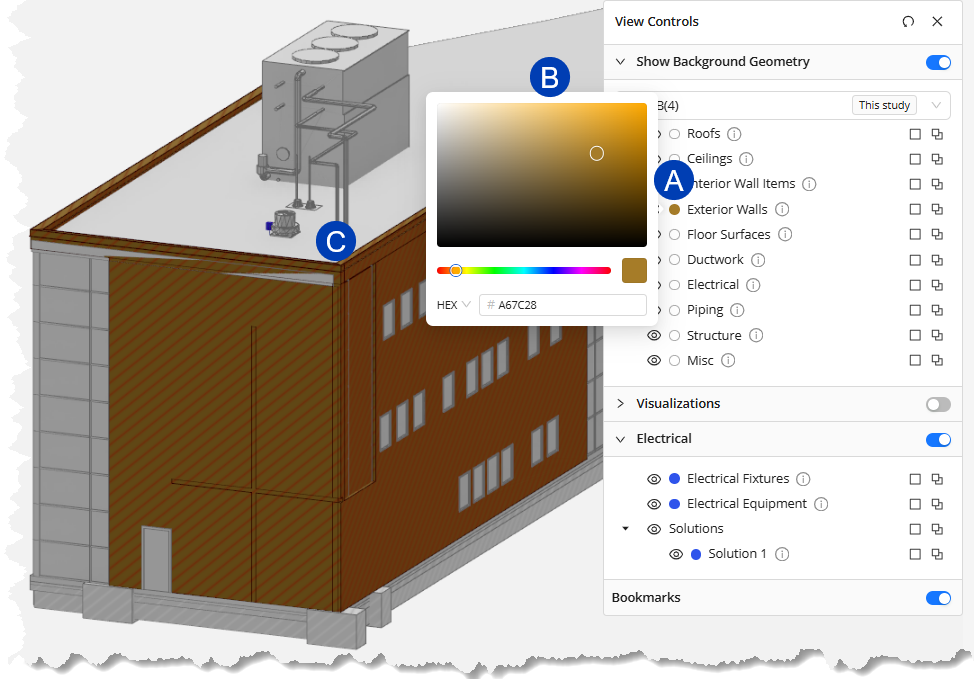Viewport: 974px width, 679px height.
Task: Click the hex value A67C28 input field
Action: [x=563, y=305]
